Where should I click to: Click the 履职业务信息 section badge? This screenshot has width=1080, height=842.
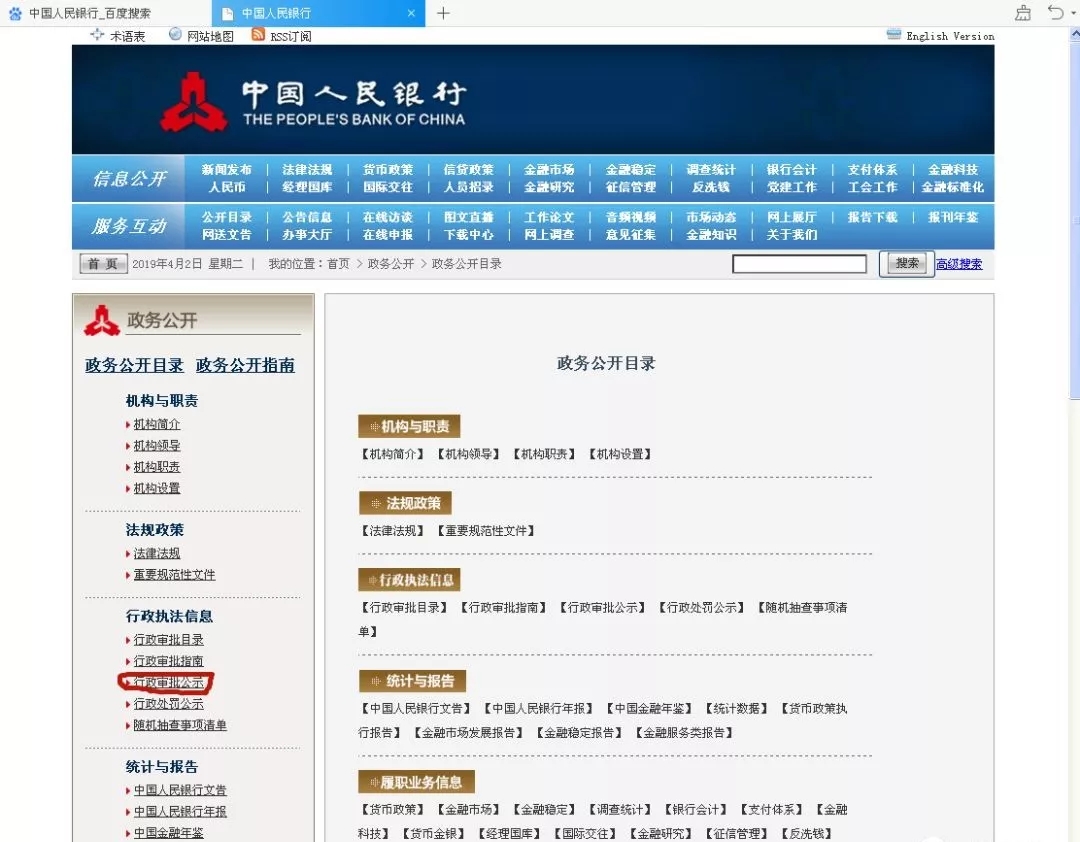(x=416, y=782)
